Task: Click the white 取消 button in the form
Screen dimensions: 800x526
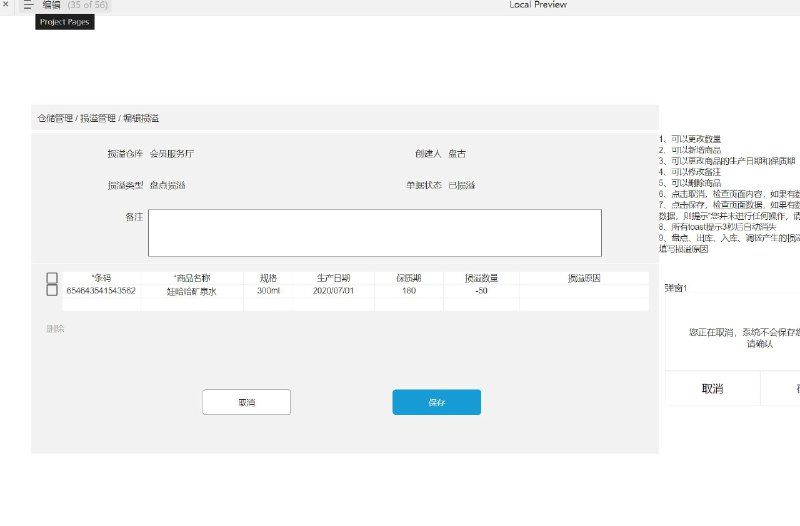Action: [246, 402]
